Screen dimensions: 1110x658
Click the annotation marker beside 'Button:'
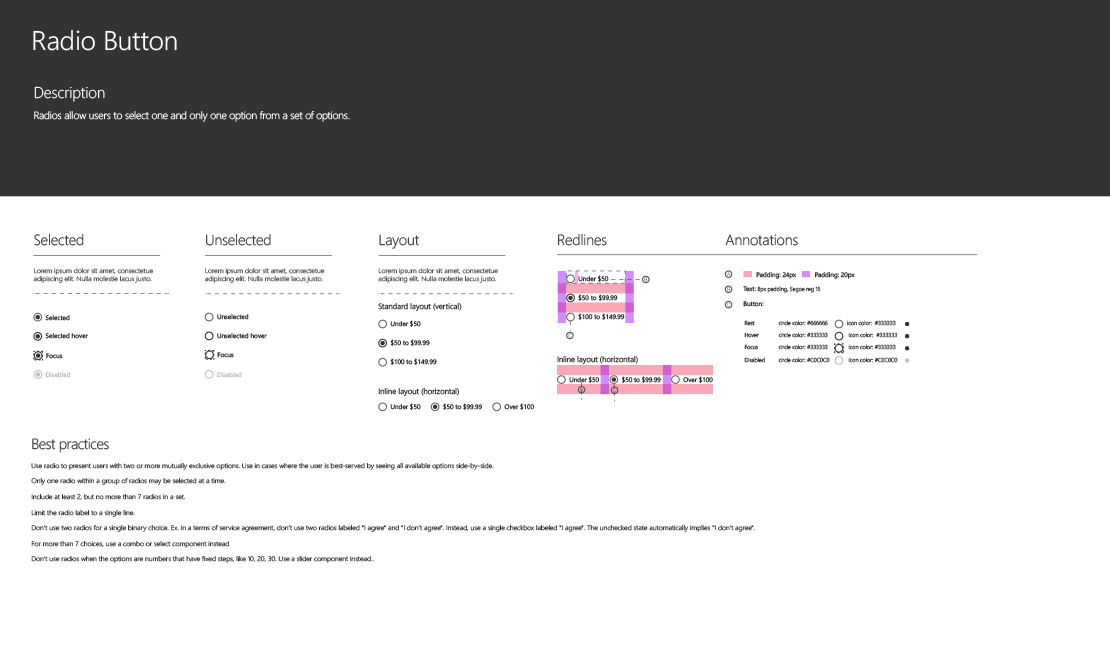728,305
